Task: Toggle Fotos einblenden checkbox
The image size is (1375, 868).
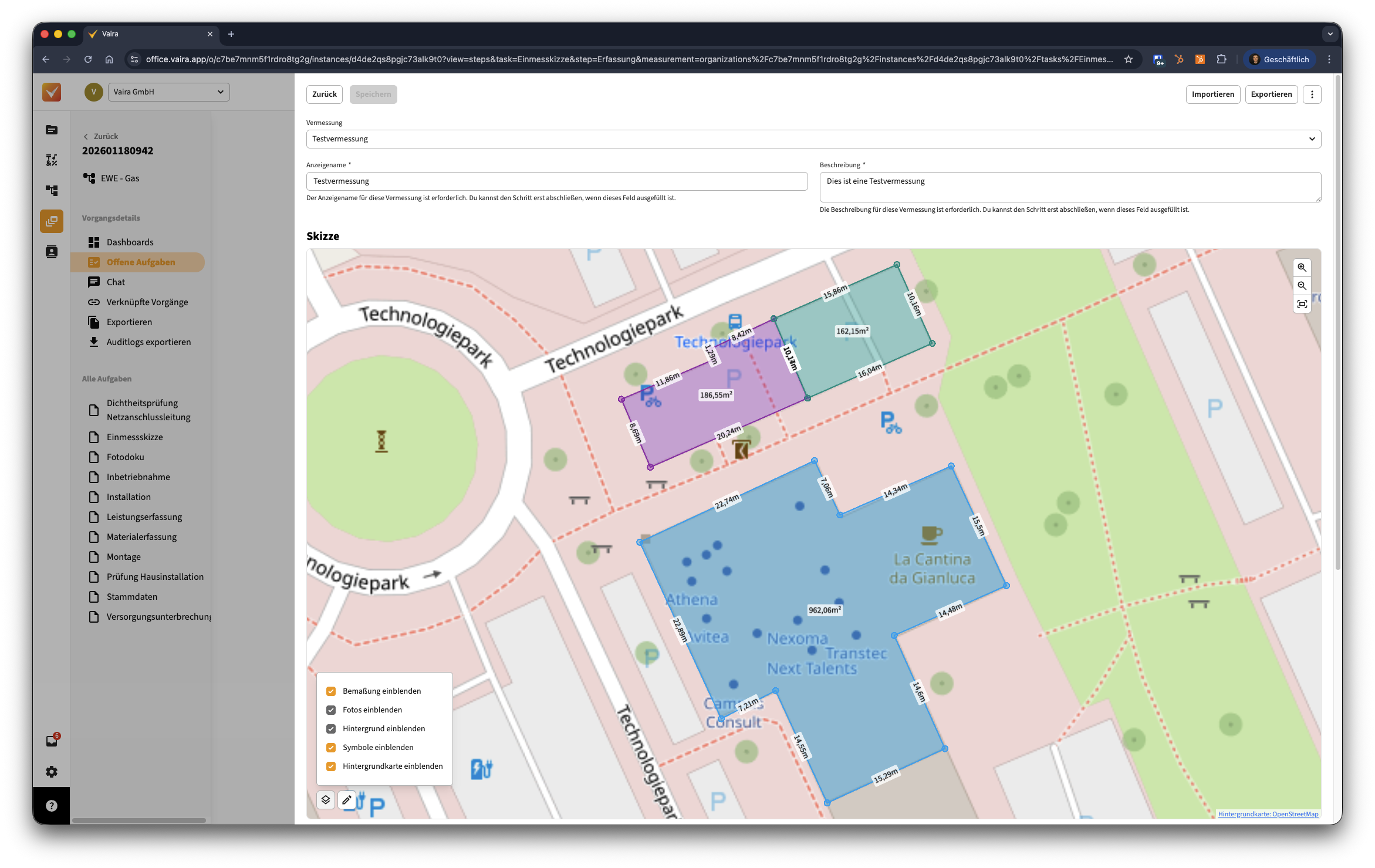Action: (x=331, y=710)
